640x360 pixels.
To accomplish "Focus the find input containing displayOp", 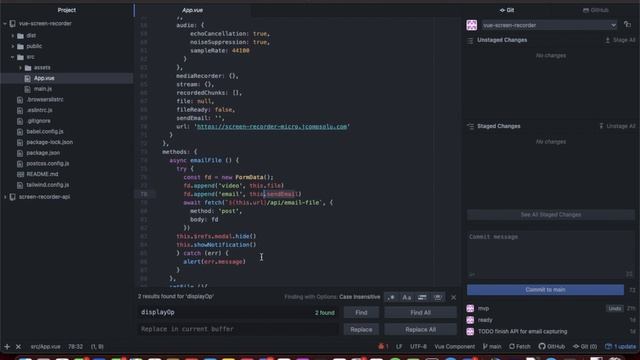I will pos(238,313).
